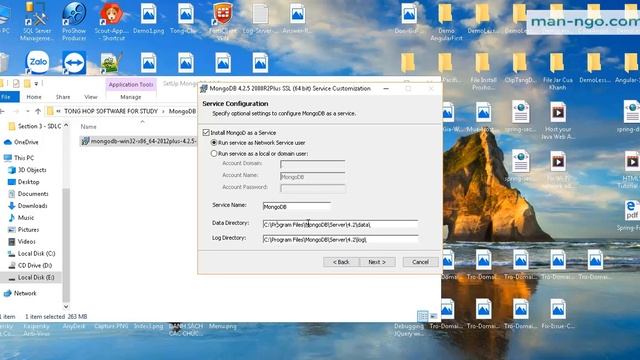The image size is (640, 360).
Task: Select the Application Tools tab
Action: click(131, 84)
